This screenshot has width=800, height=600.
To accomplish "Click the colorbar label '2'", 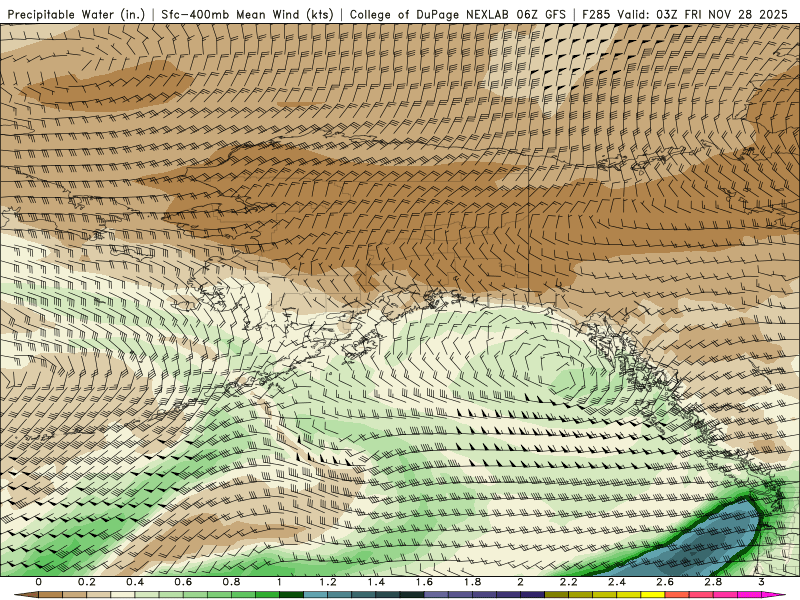I will tap(520, 582).
